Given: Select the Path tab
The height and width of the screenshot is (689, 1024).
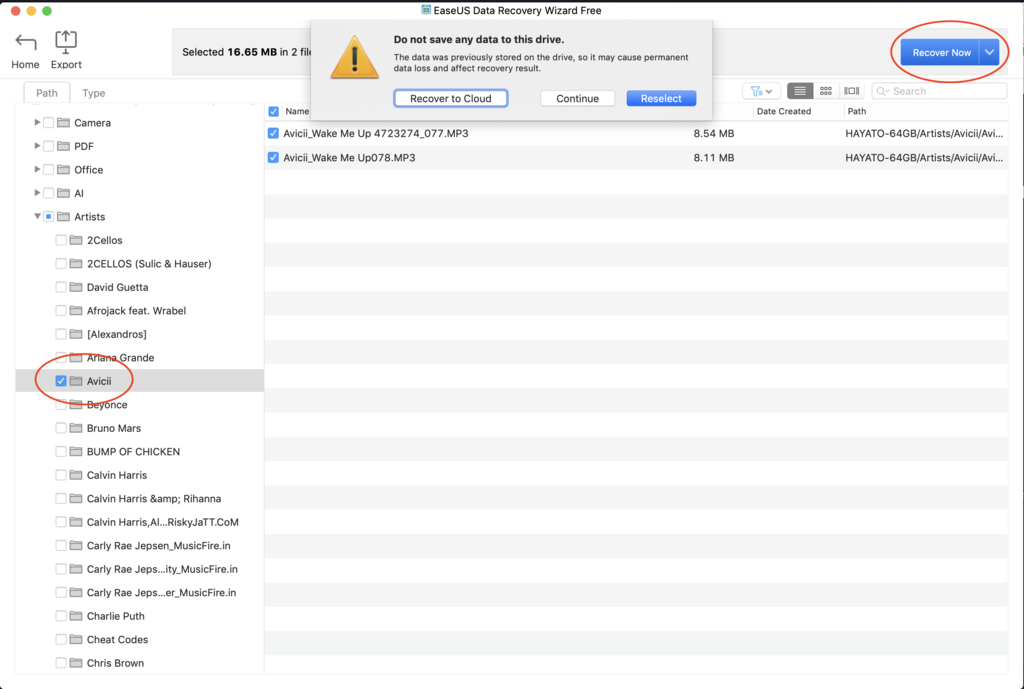Looking at the screenshot, I should pos(46,92).
